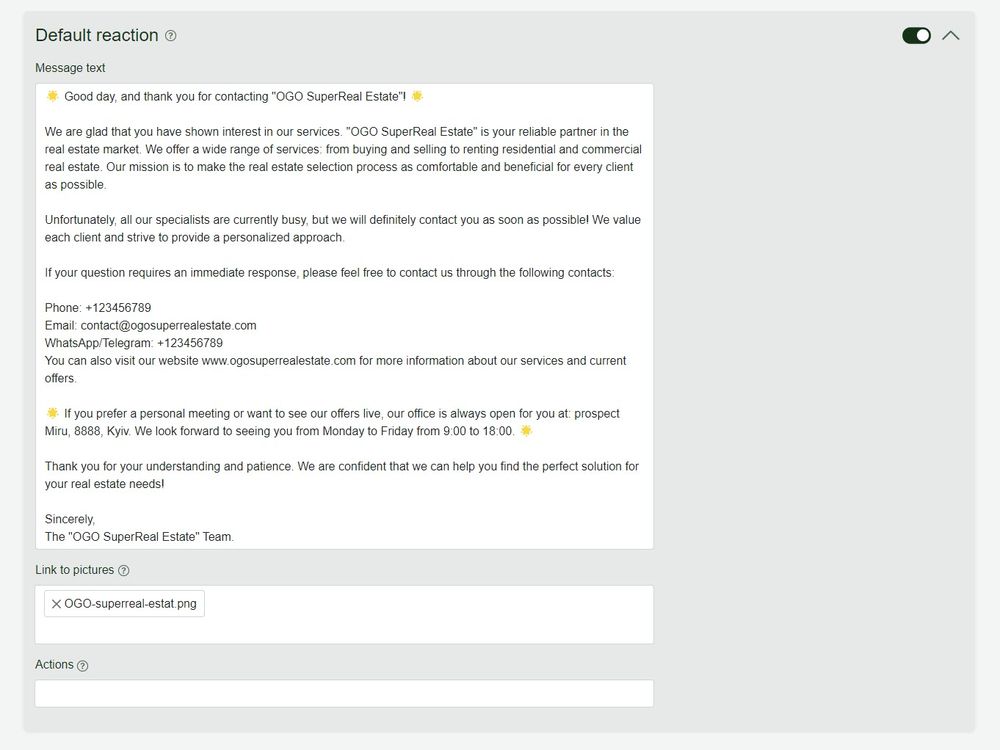Click the "Message text" label
The width and height of the screenshot is (1000, 750).
click(x=70, y=68)
